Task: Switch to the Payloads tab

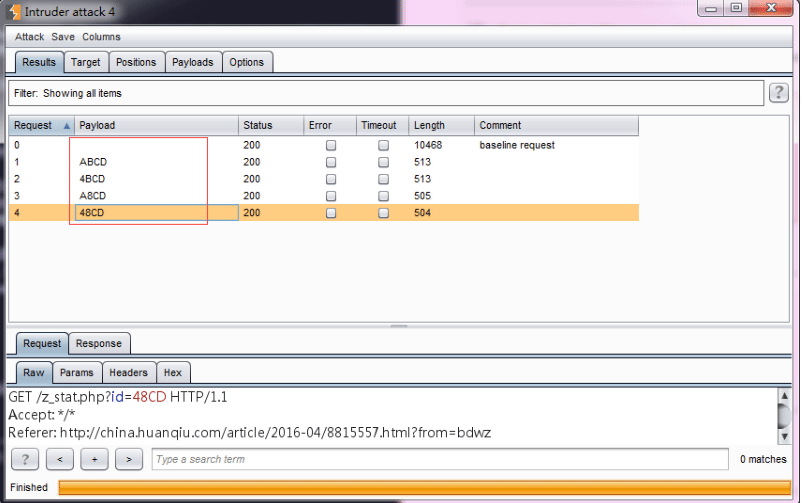Action: click(x=193, y=62)
